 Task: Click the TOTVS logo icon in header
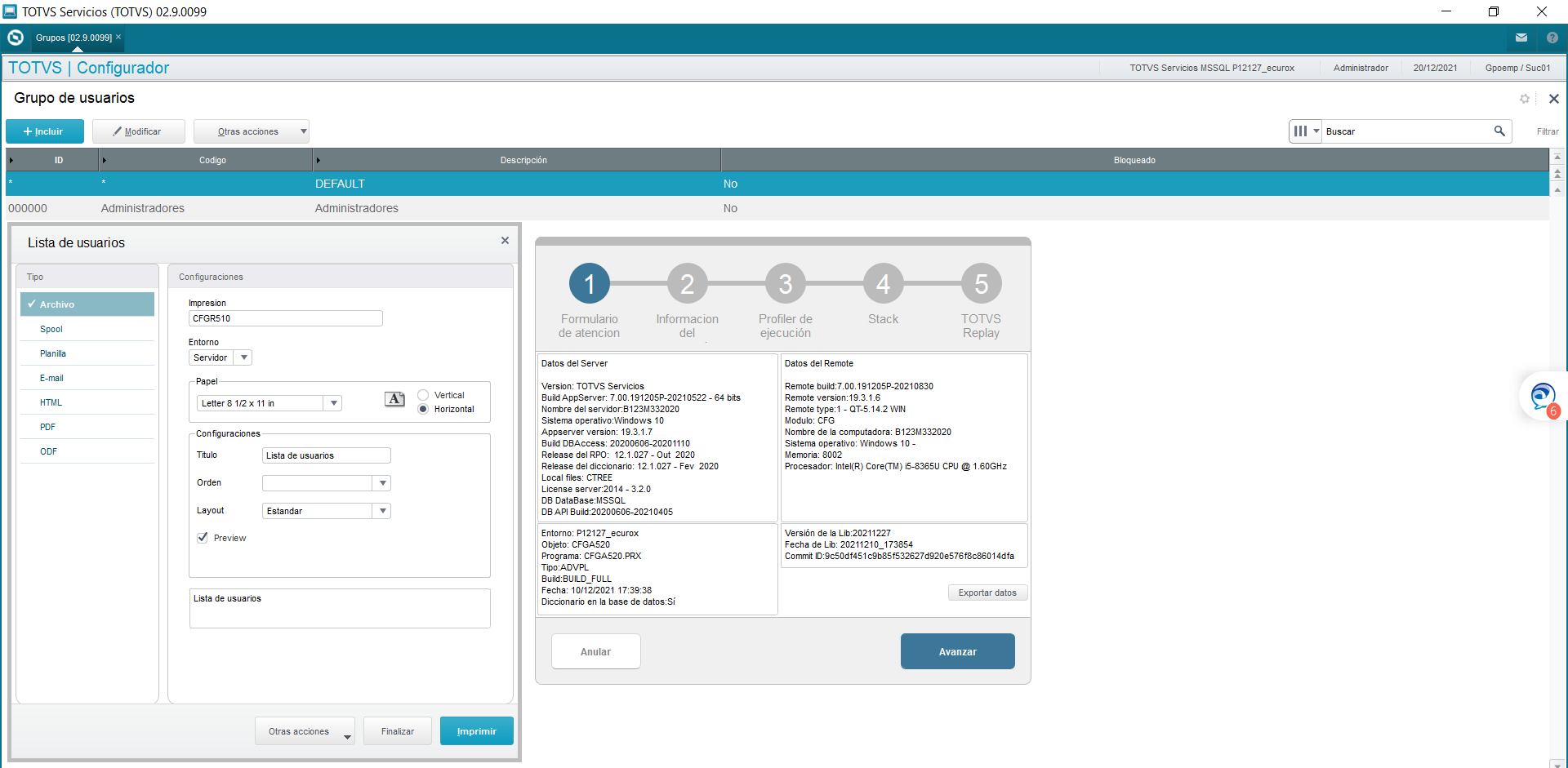click(x=16, y=38)
